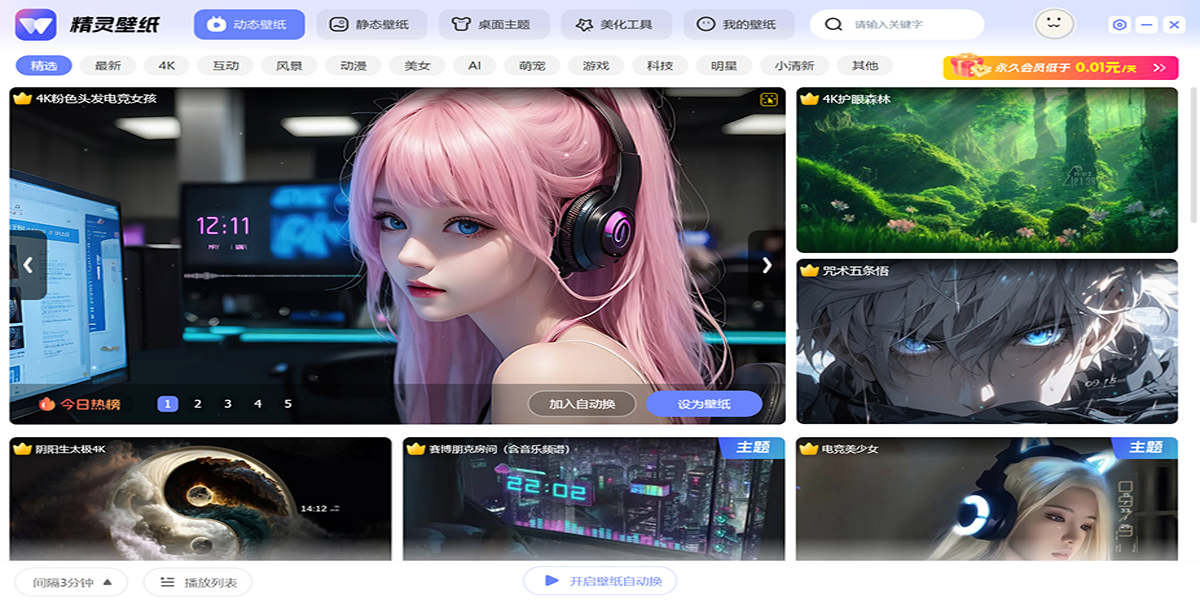Image resolution: width=1200 pixels, height=600 pixels.
Task: Open the 咒术五条悟 wallpaper thumbnail
Action: [987, 341]
